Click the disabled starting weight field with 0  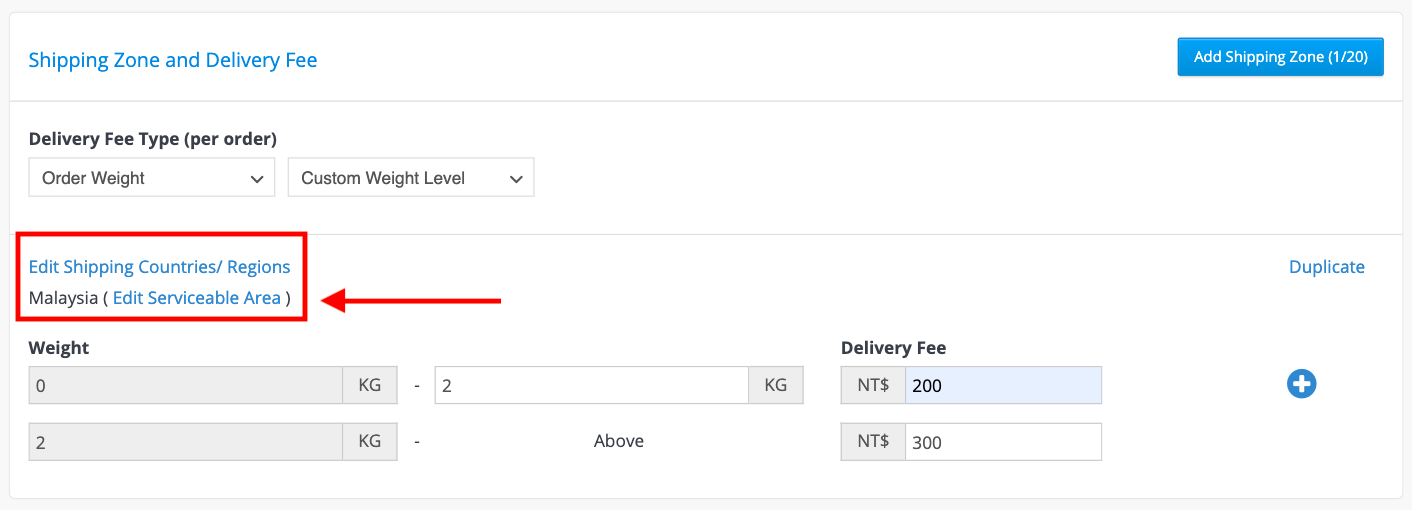point(186,385)
